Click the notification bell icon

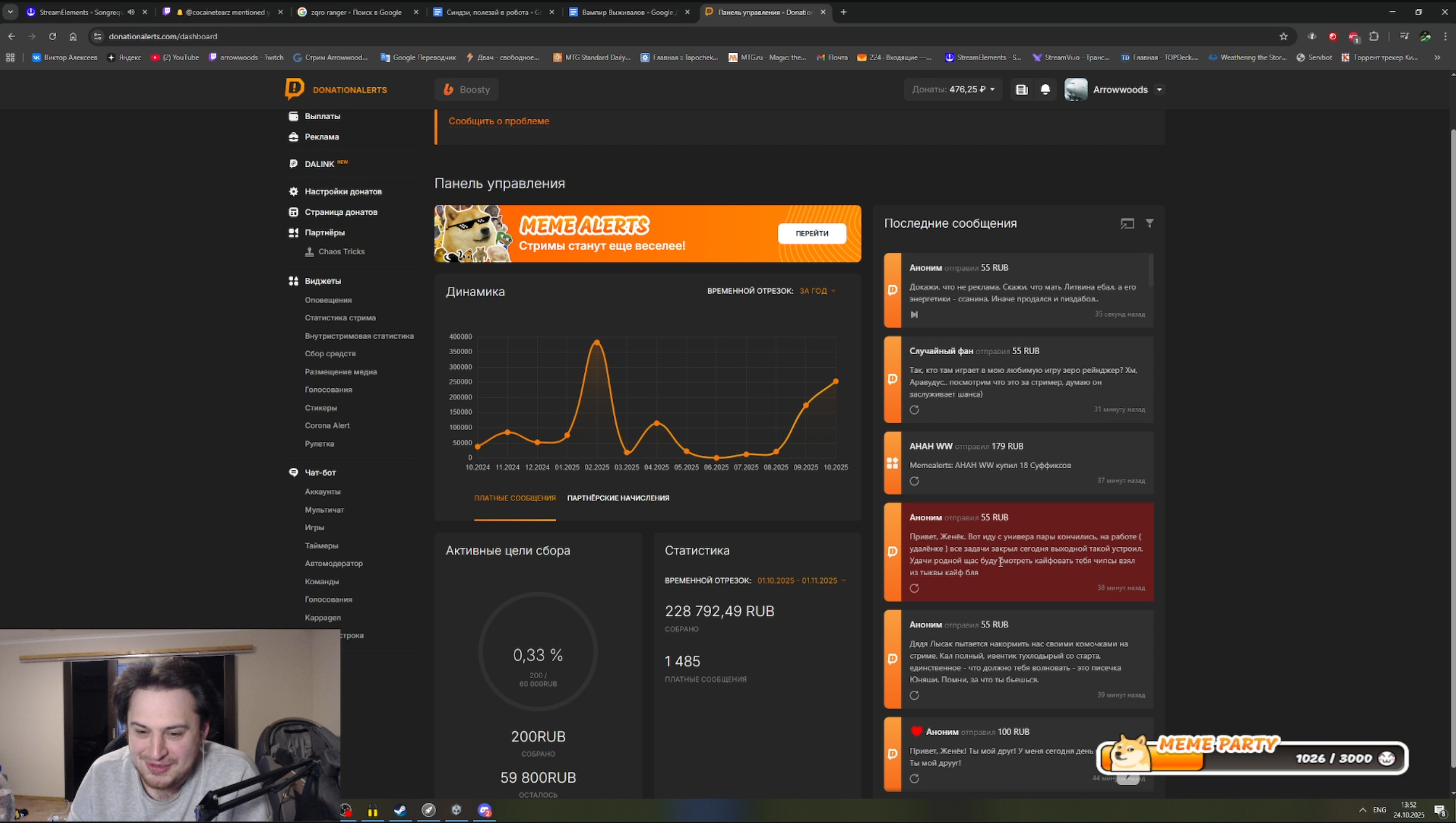[x=1045, y=89]
